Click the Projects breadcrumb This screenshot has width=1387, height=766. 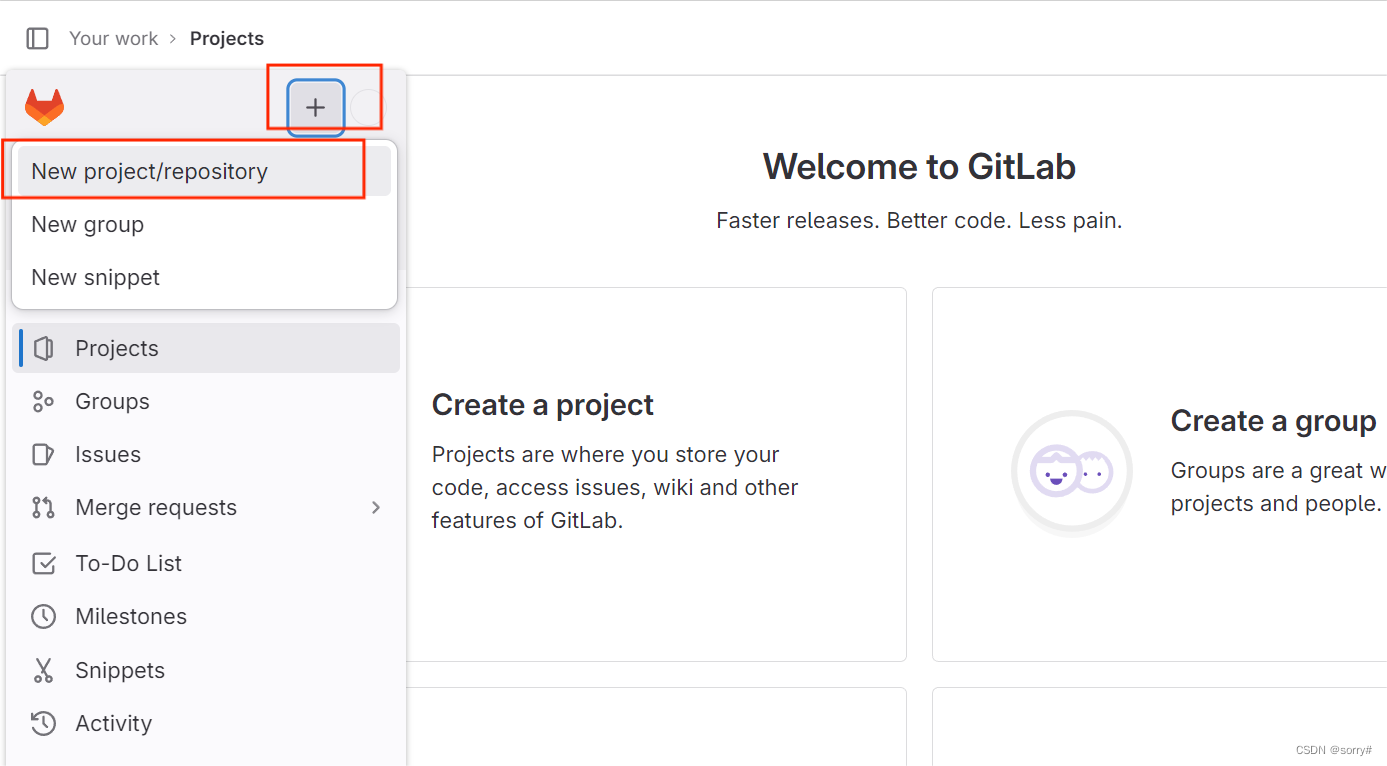tap(227, 38)
